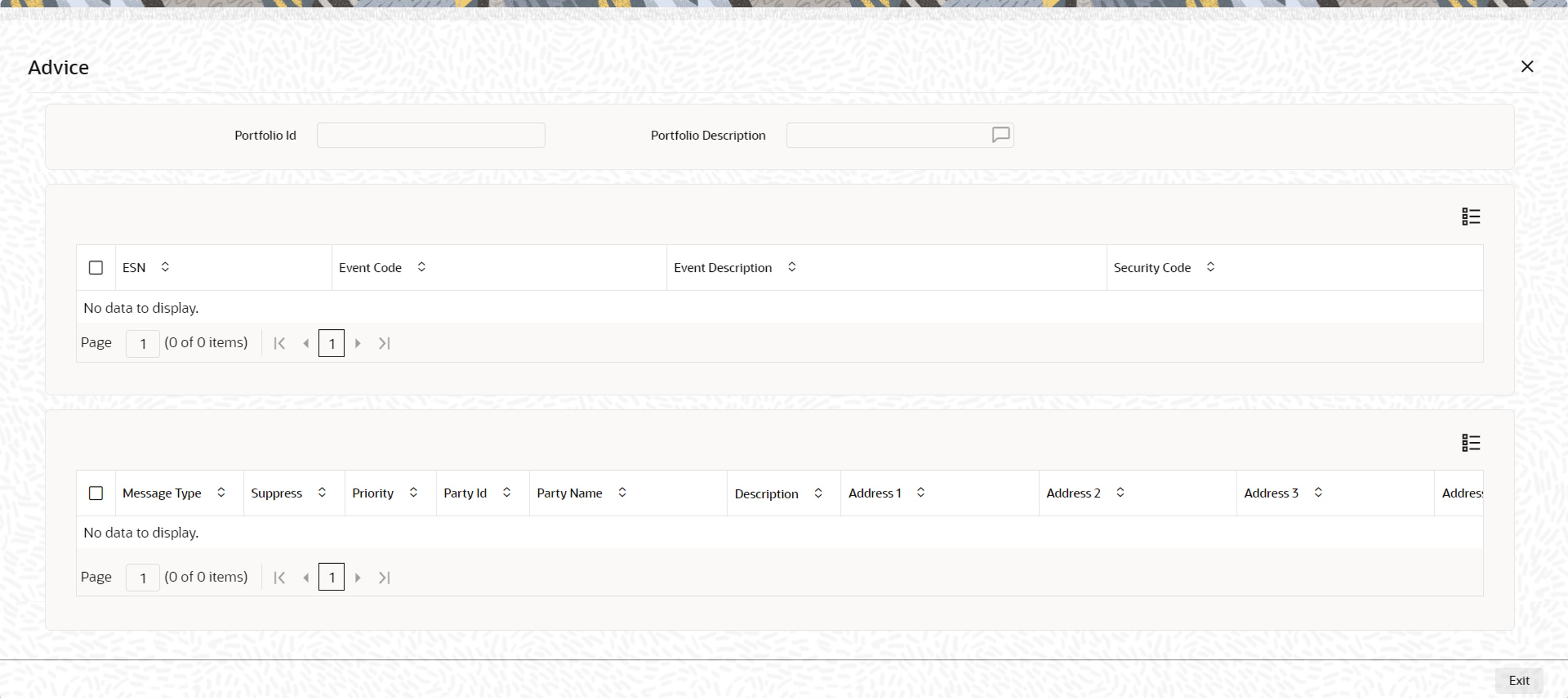Viewport: 1568px width, 698px height.
Task: Sort by ESN column arrows
Action: pos(165,267)
